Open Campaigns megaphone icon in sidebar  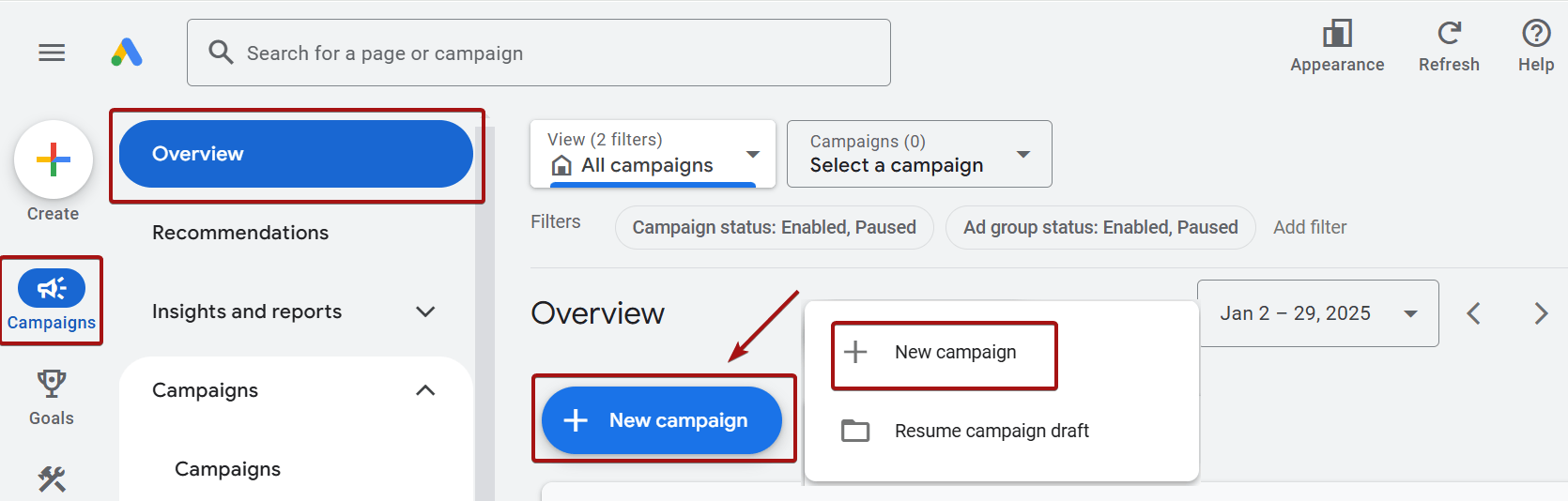tap(52, 288)
